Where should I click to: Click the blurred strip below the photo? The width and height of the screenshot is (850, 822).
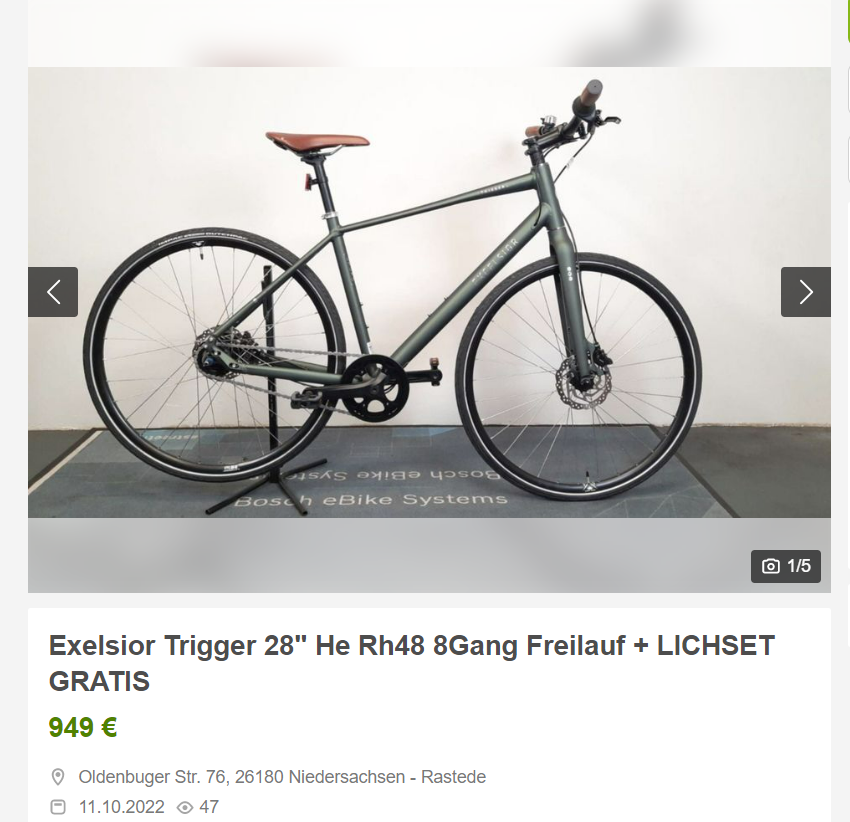(429, 555)
